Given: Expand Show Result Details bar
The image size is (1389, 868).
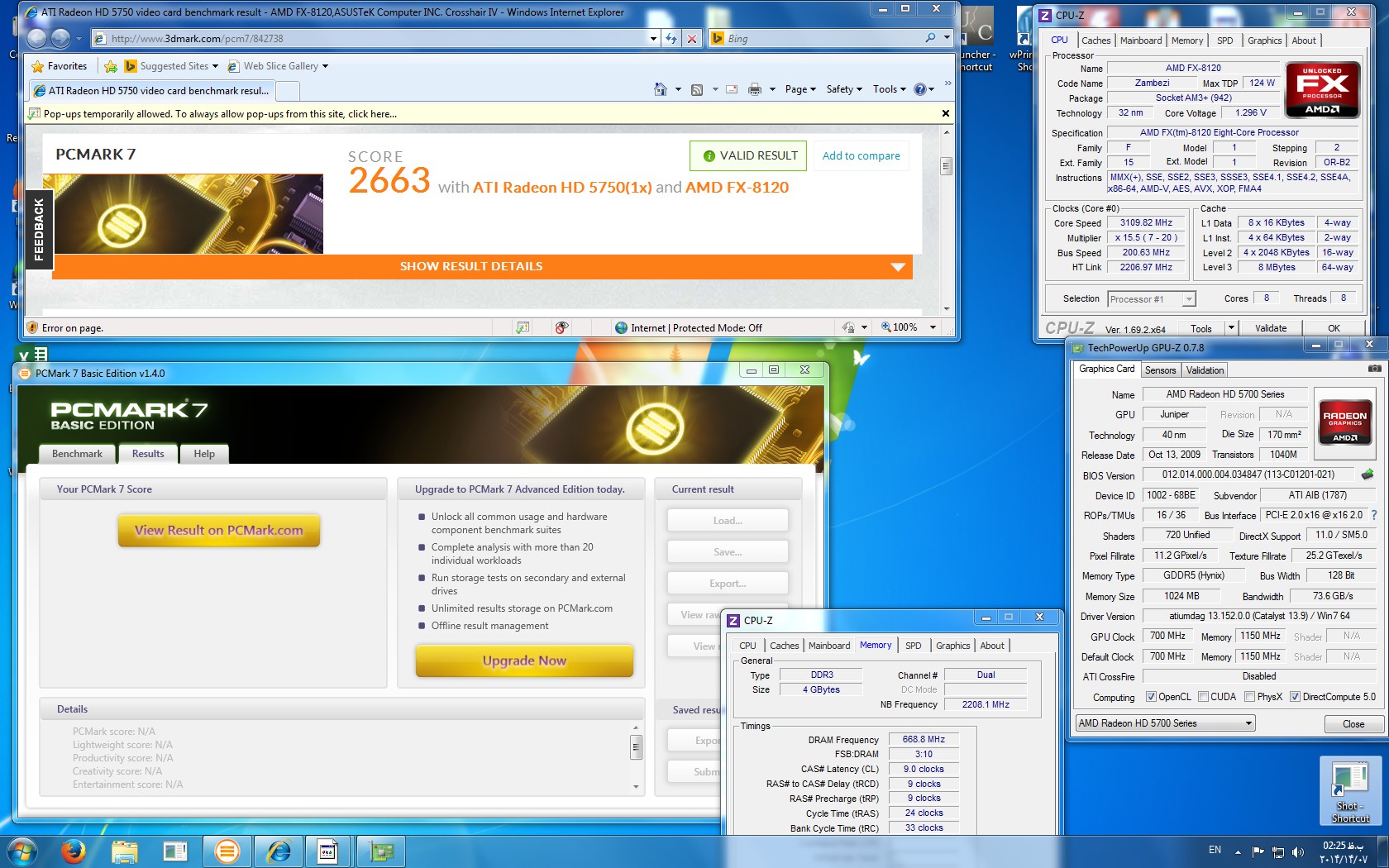Looking at the screenshot, I should pos(483,266).
